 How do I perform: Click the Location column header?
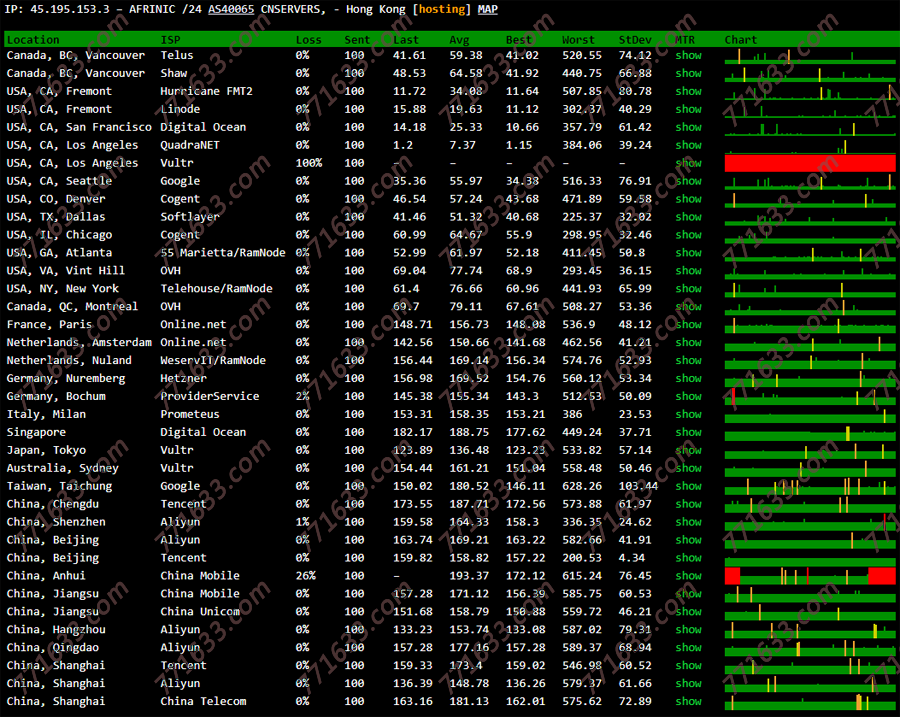click(33, 40)
